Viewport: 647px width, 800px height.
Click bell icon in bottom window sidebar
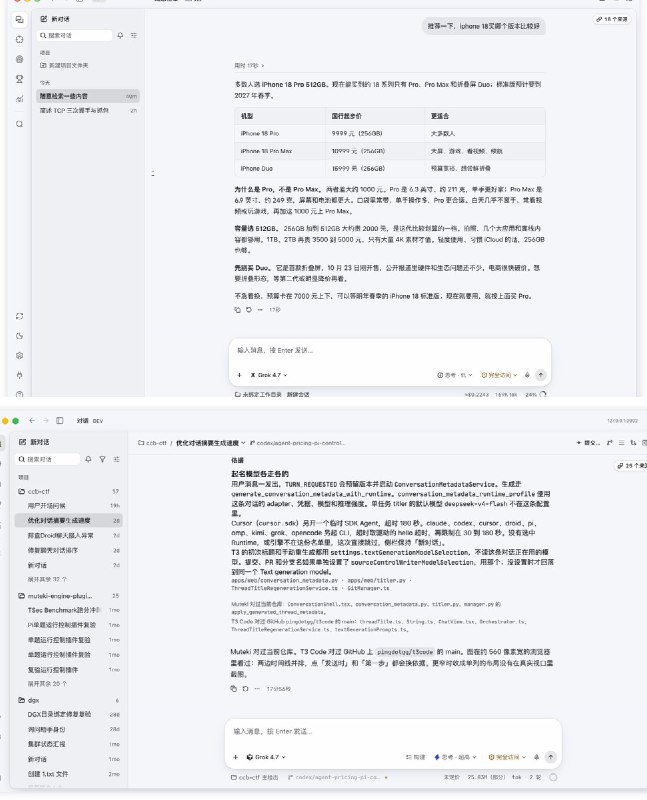[88, 459]
